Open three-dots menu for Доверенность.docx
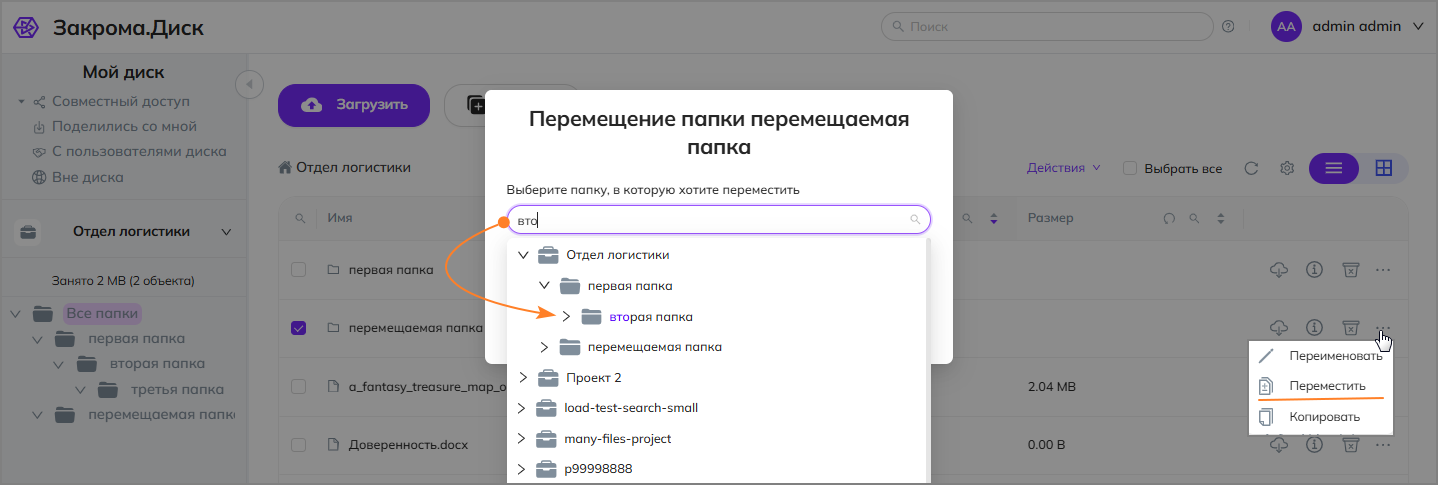 [1383, 445]
